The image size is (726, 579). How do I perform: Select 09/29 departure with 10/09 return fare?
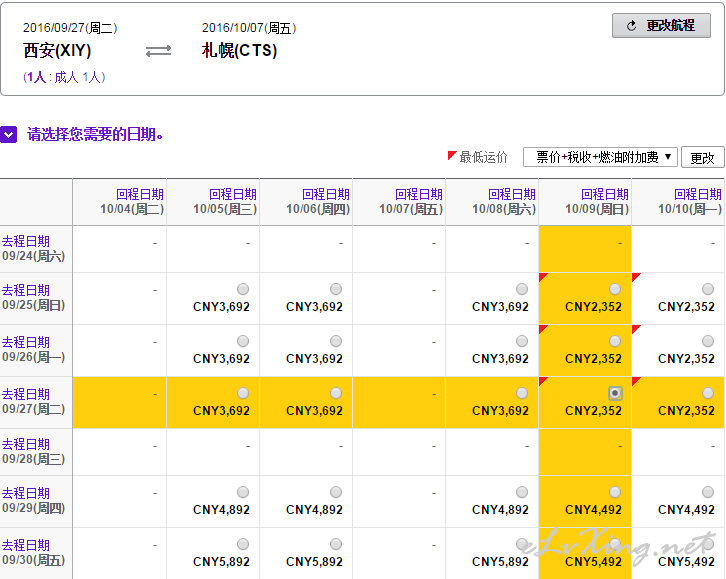coord(615,492)
